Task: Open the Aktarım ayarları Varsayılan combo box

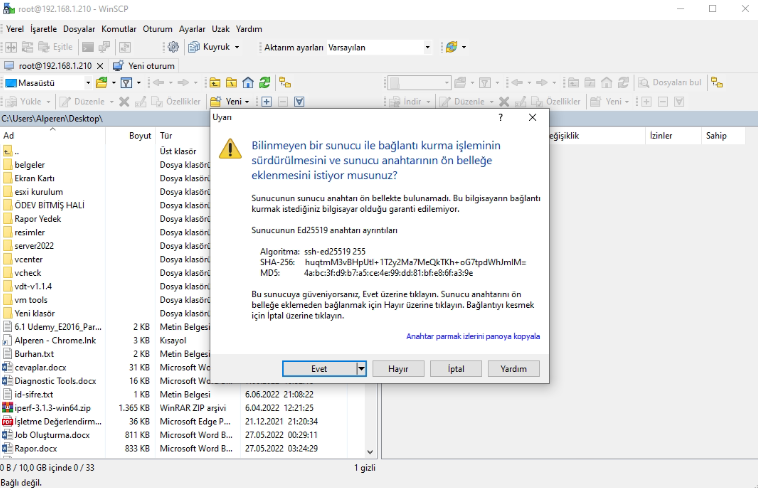Action: tap(379, 47)
